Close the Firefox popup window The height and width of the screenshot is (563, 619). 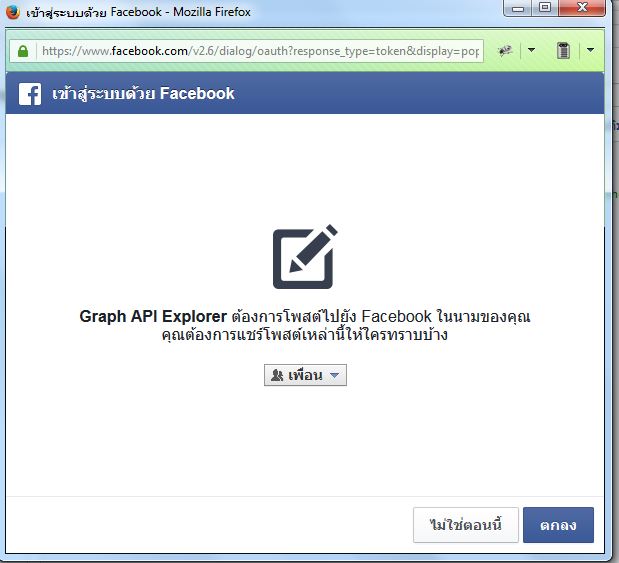[582, 8]
